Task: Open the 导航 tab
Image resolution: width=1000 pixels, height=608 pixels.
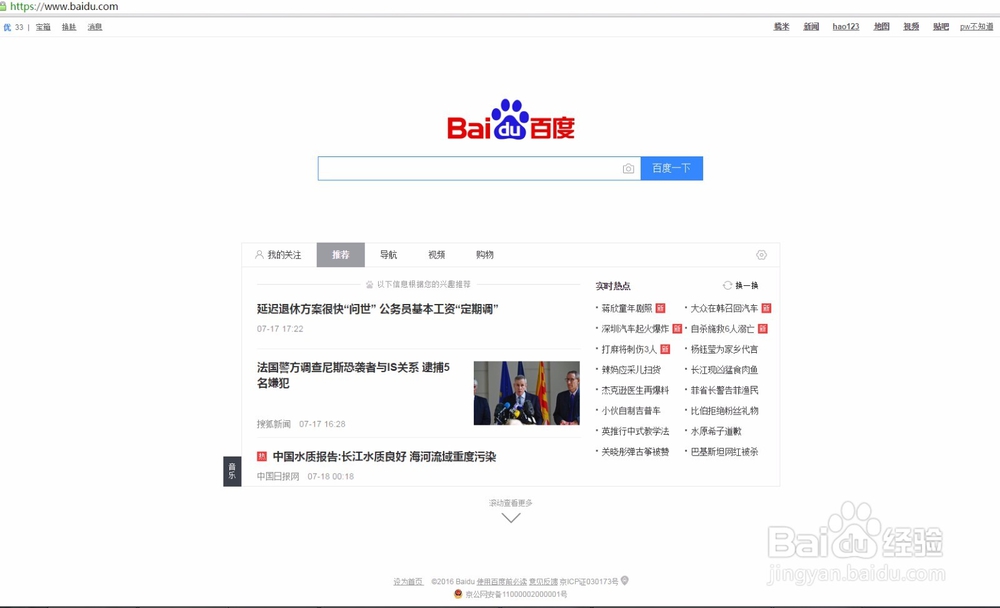Action: click(x=388, y=255)
